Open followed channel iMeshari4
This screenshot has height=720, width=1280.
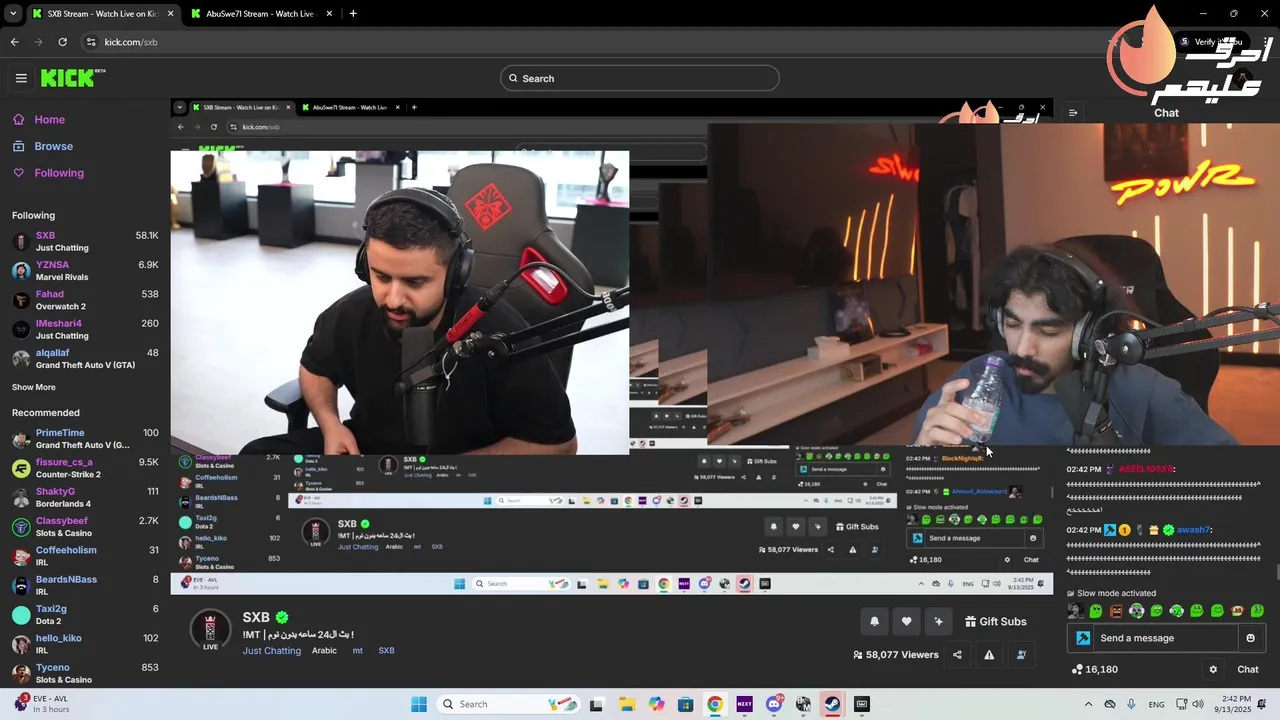[x=85, y=329]
